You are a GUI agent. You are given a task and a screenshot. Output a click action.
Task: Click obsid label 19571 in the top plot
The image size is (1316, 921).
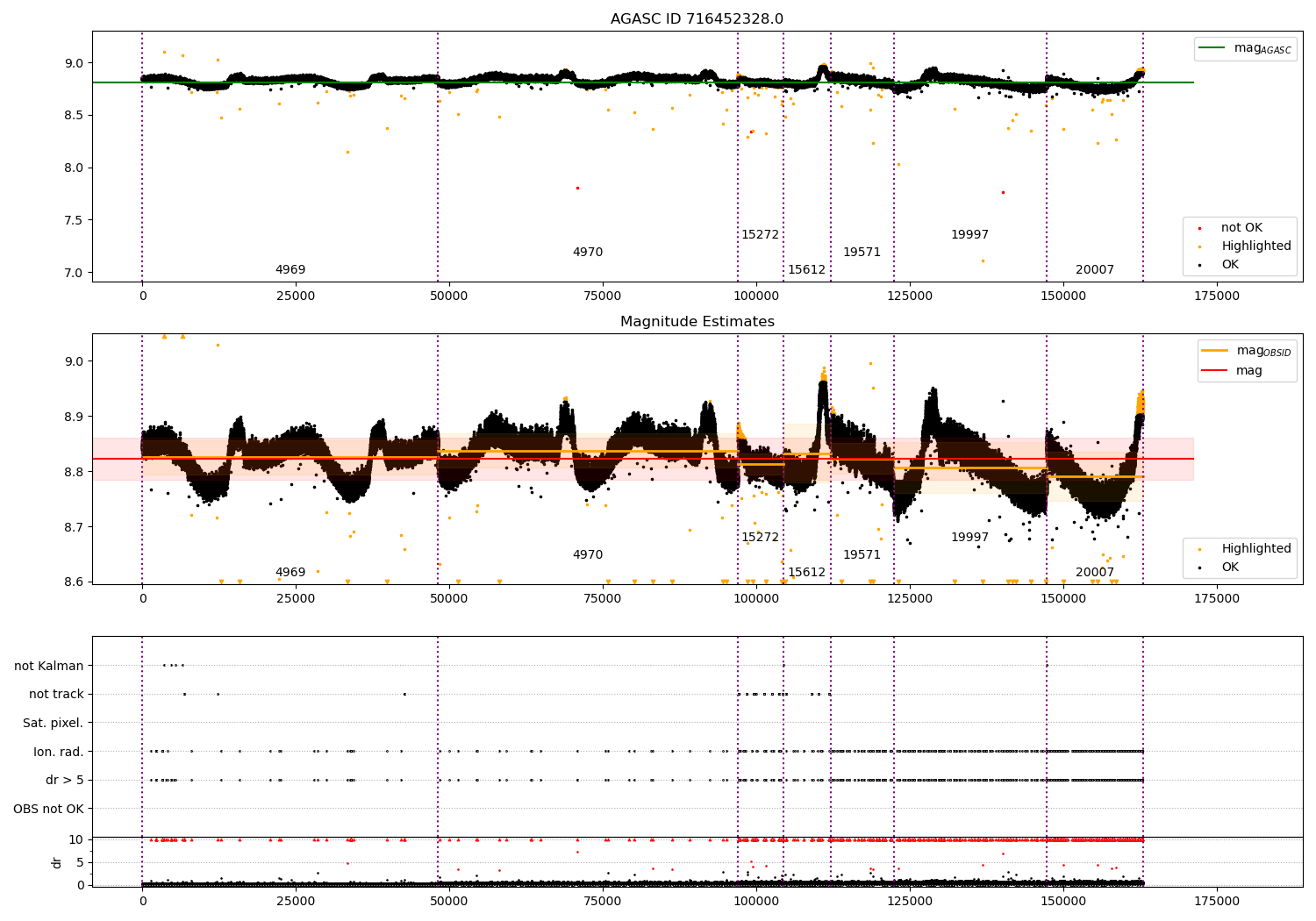[x=862, y=253]
